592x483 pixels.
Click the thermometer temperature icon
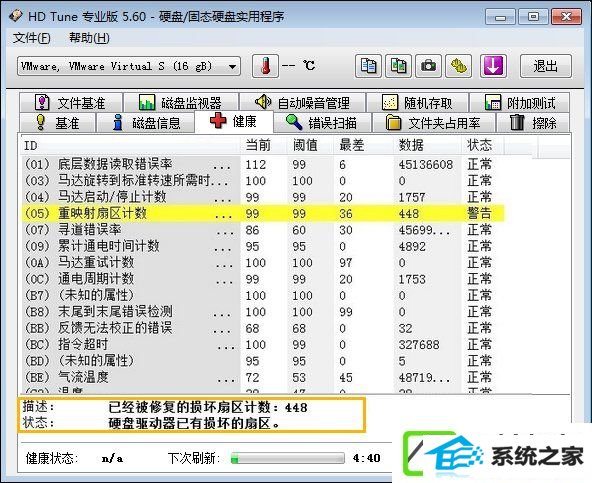pos(265,66)
